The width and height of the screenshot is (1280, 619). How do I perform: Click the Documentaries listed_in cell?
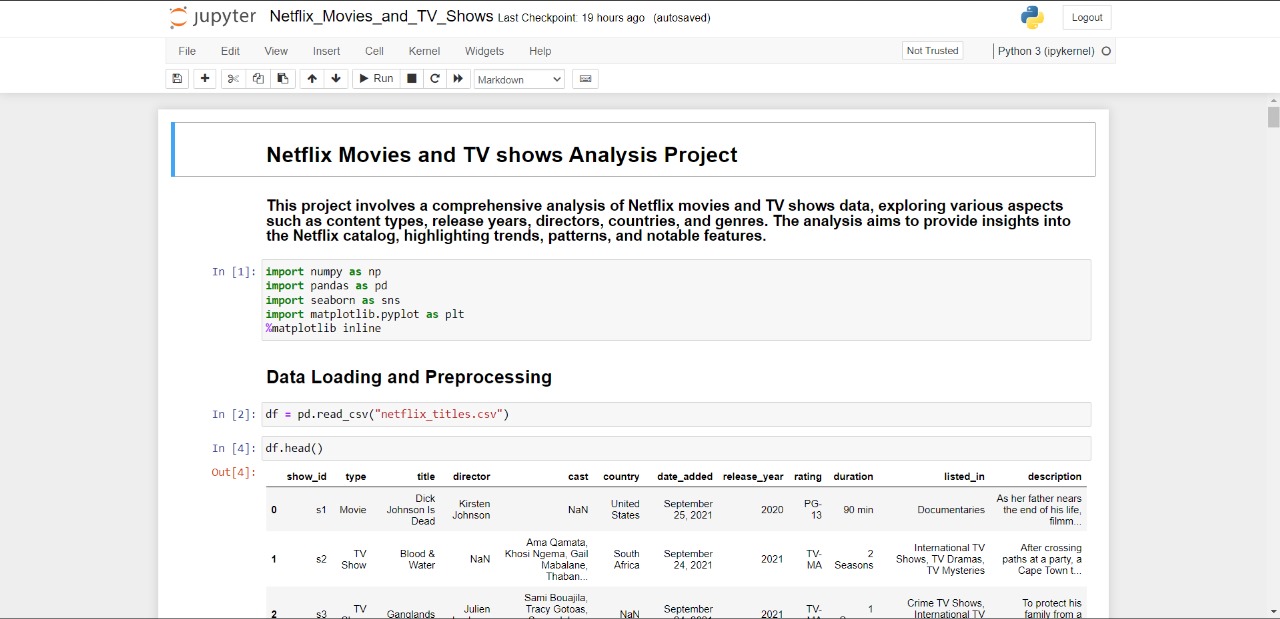pyautogui.click(x=951, y=510)
